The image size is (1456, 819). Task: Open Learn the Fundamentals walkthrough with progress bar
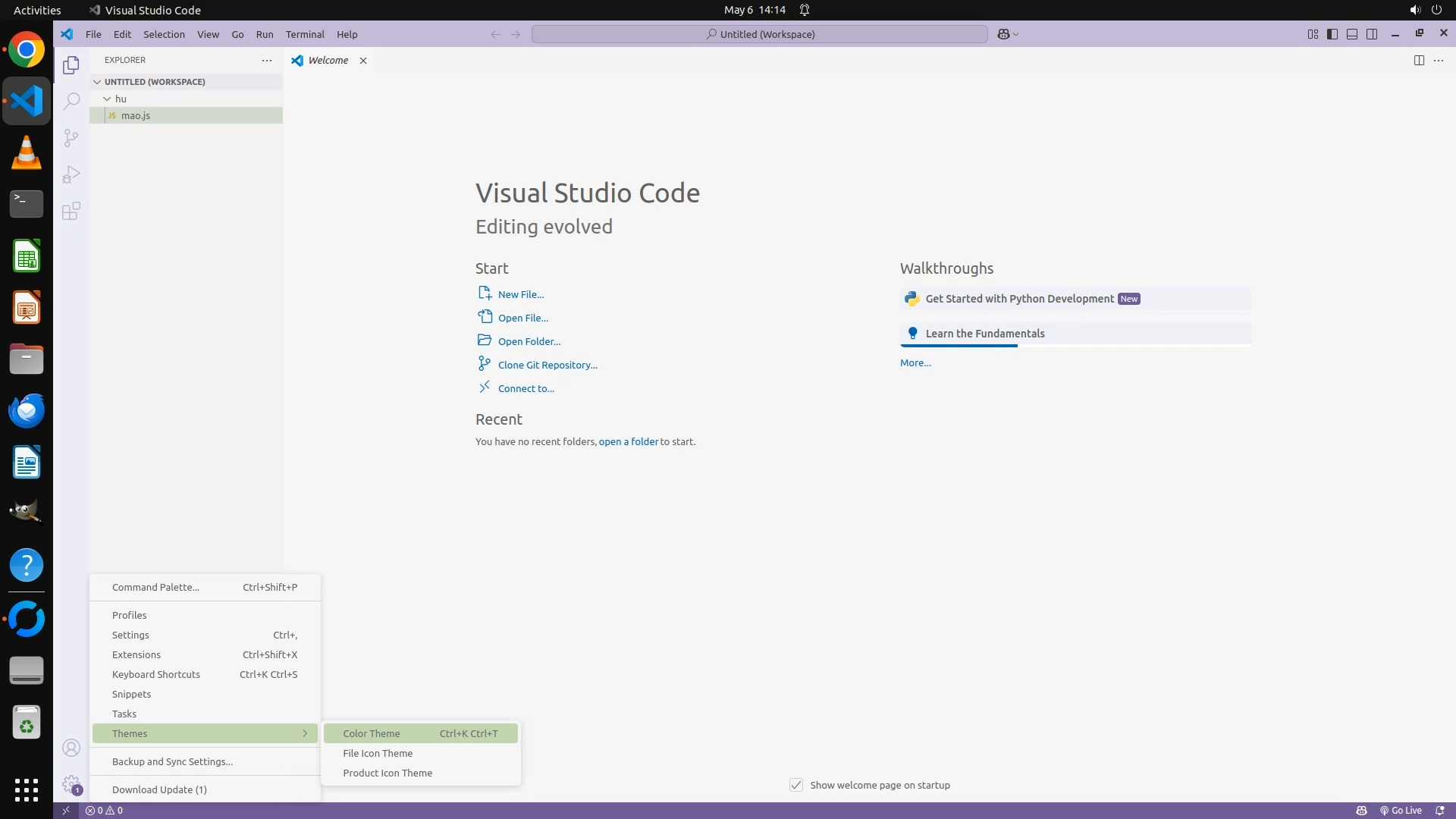pyautogui.click(x=984, y=334)
